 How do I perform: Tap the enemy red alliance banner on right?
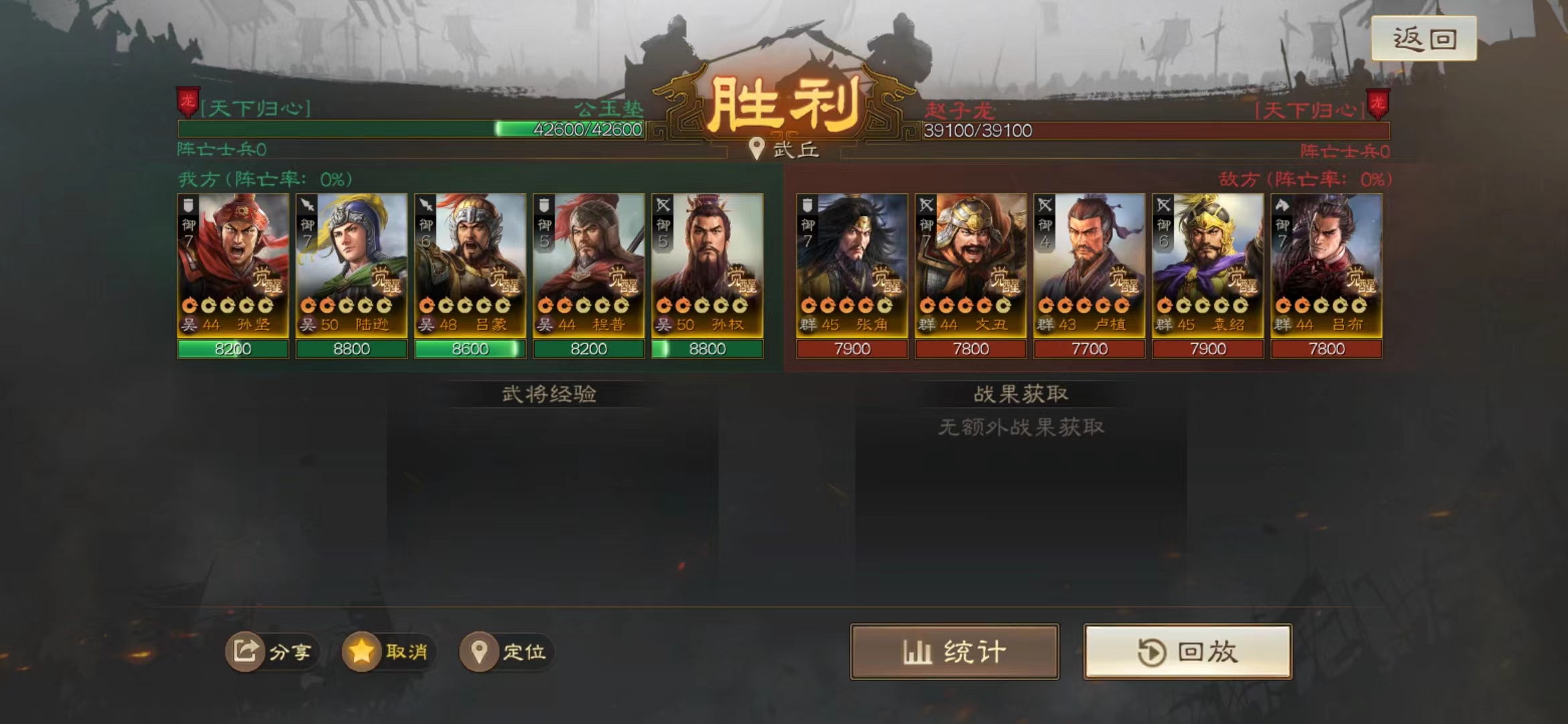(1378, 104)
